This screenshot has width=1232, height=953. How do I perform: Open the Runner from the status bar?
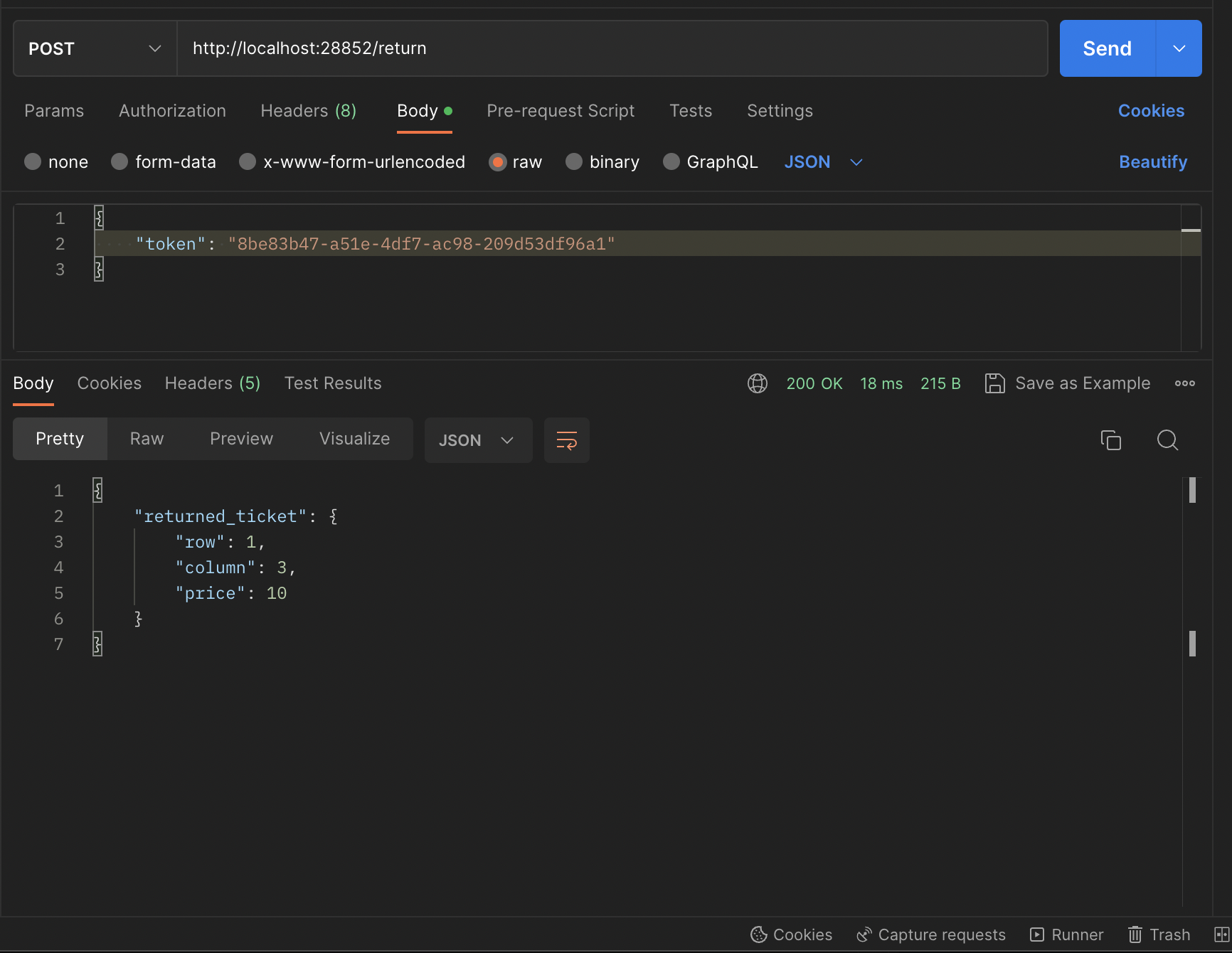(1066, 935)
